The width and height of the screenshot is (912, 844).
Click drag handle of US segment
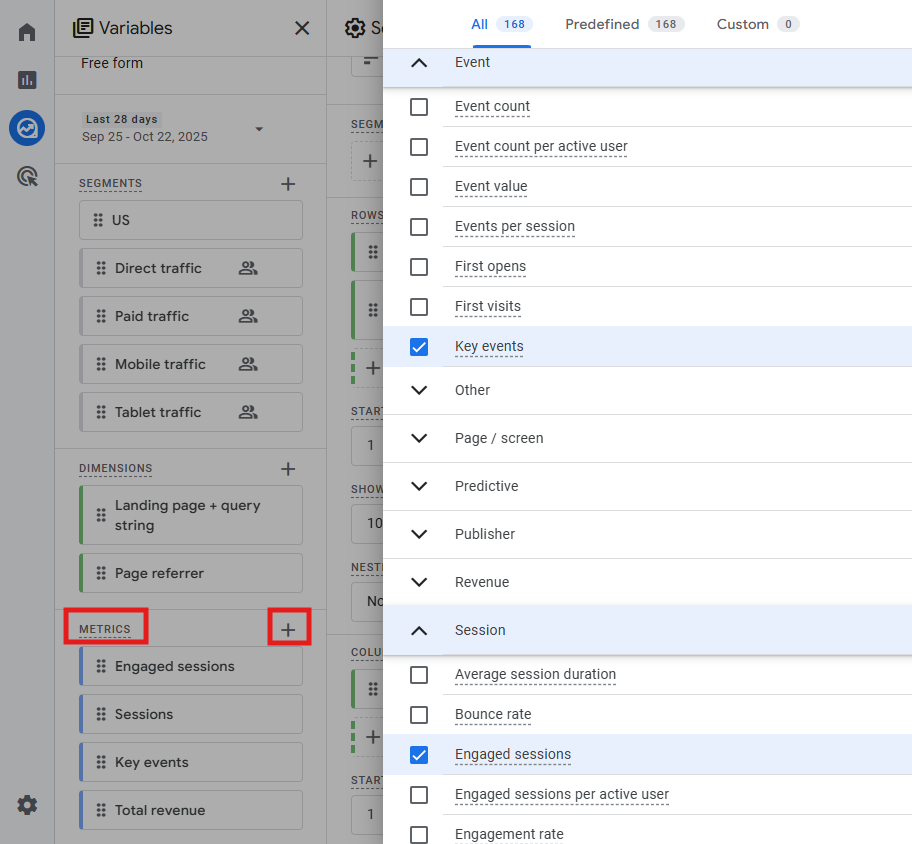pos(98,220)
